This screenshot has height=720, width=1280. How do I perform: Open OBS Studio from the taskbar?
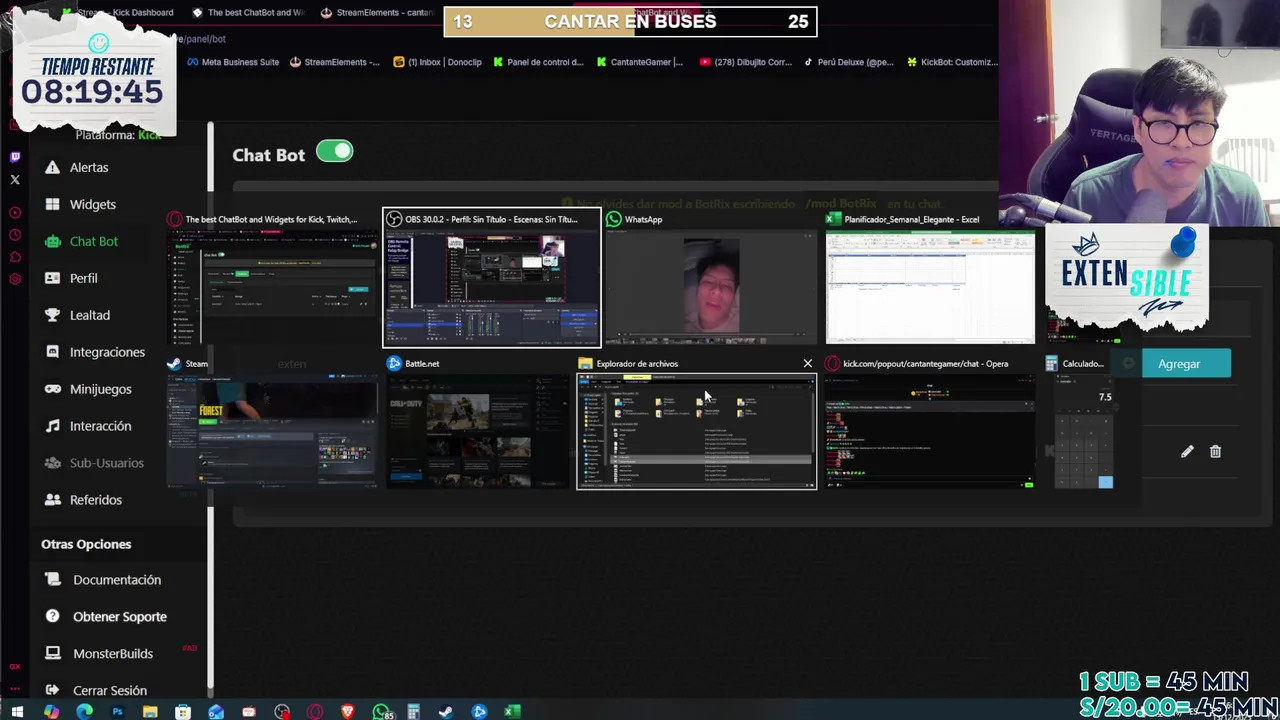click(282, 712)
